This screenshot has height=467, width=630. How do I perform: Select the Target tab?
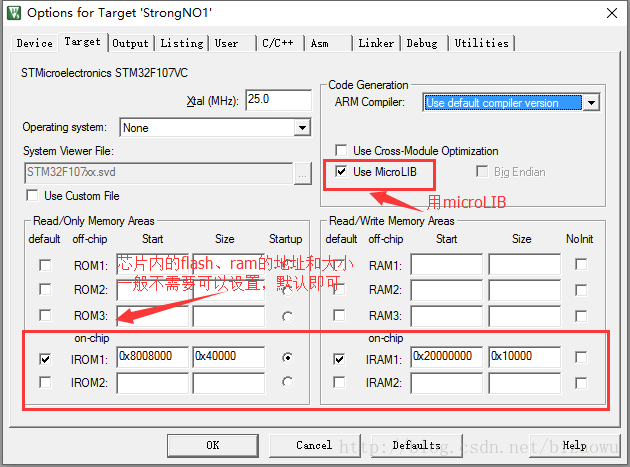82,42
